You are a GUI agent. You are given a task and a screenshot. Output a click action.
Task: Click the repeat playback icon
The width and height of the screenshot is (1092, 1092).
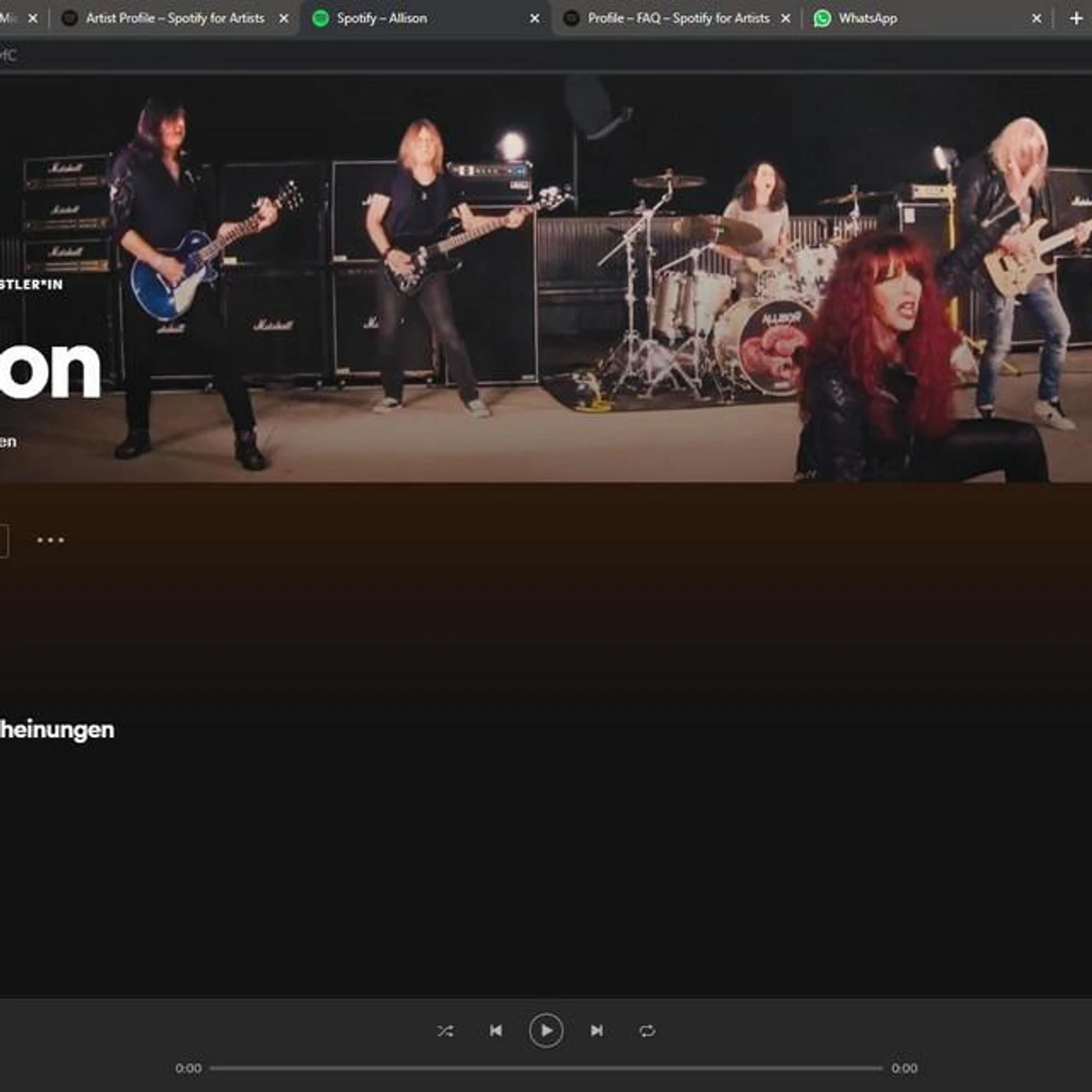click(647, 1030)
